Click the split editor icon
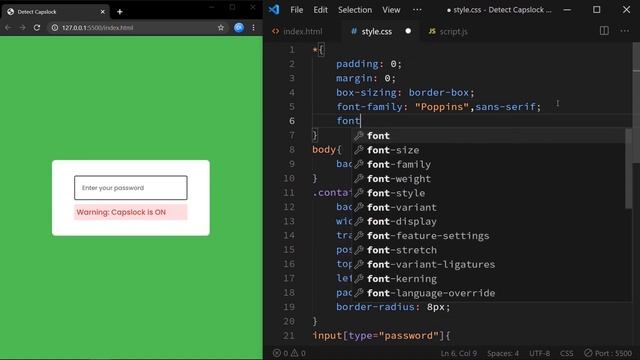This screenshot has width=640, height=360. (x=604, y=31)
